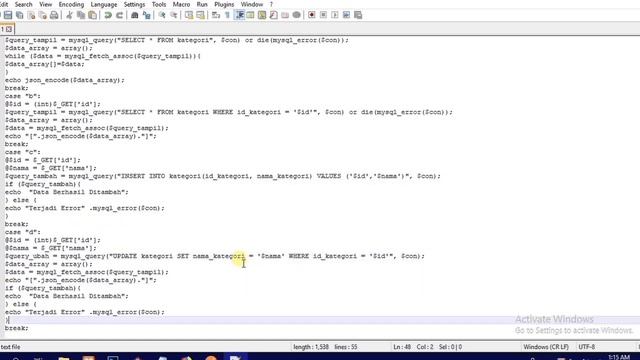Viewport: 640px width, 360px height.
Task: Click the '@$id = $_GET['id'];' line under case c
Action: coord(42,160)
